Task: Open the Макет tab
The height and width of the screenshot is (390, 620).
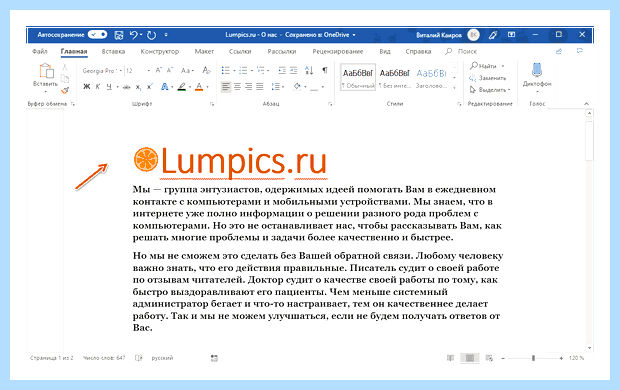Action: pyautogui.click(x=204, y=51)
